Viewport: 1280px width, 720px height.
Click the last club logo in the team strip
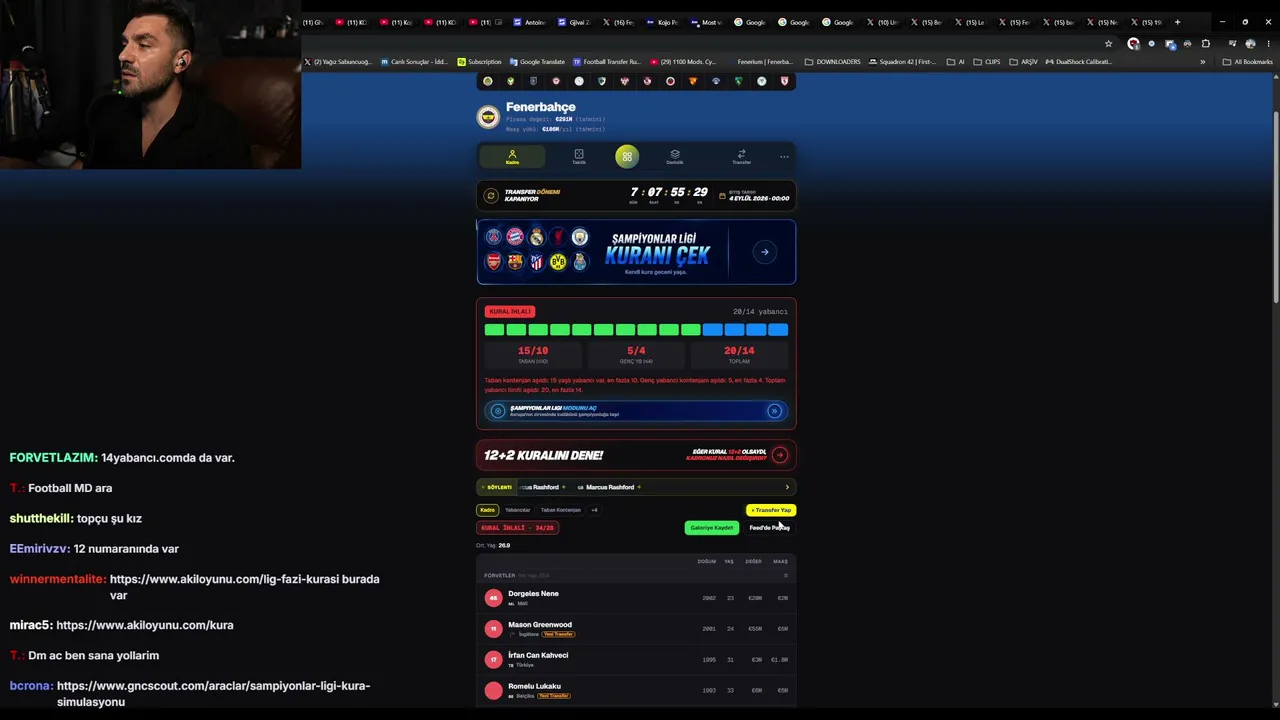[784, 81]
